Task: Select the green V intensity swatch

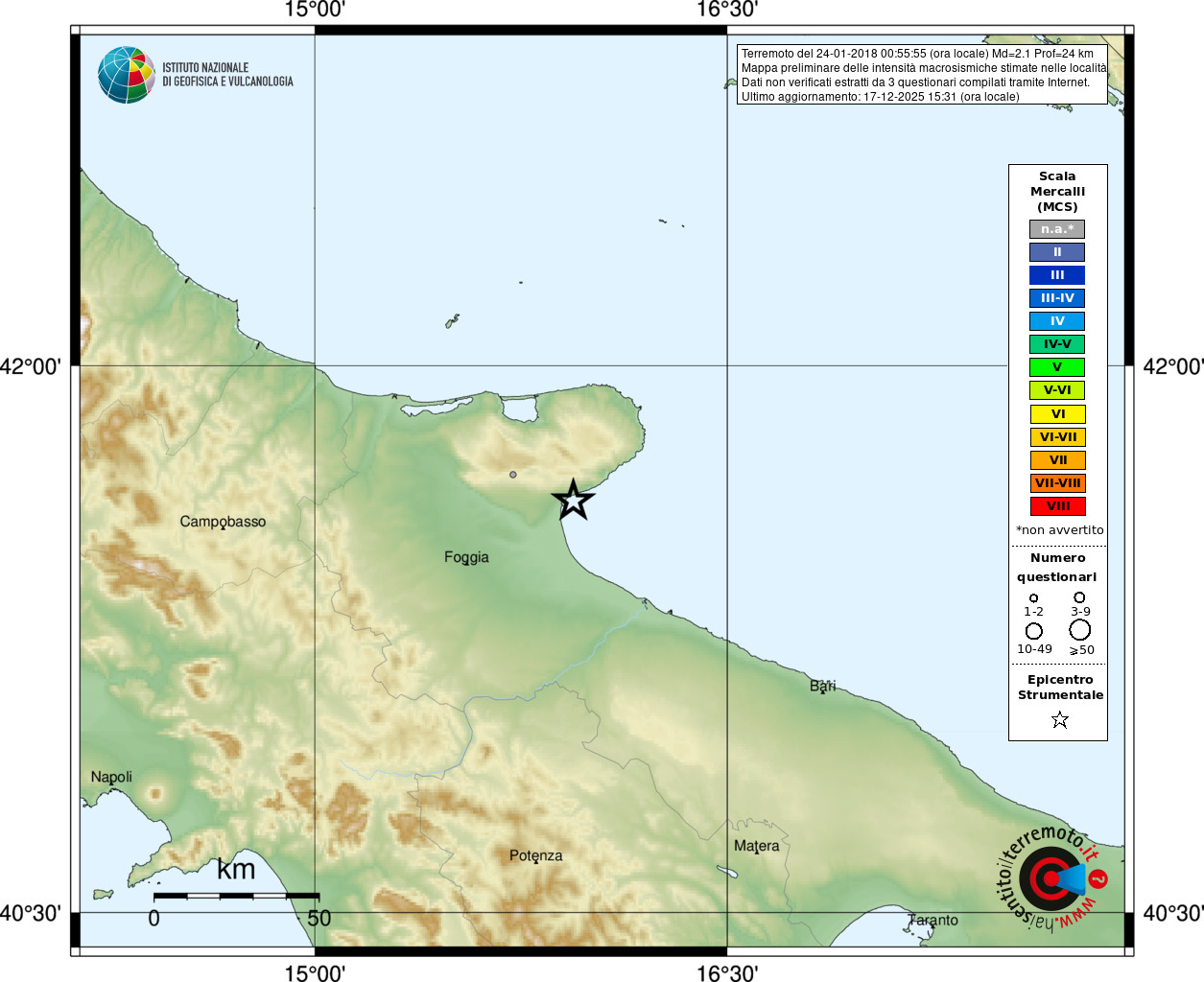Action: click(x=1057, y=367)
